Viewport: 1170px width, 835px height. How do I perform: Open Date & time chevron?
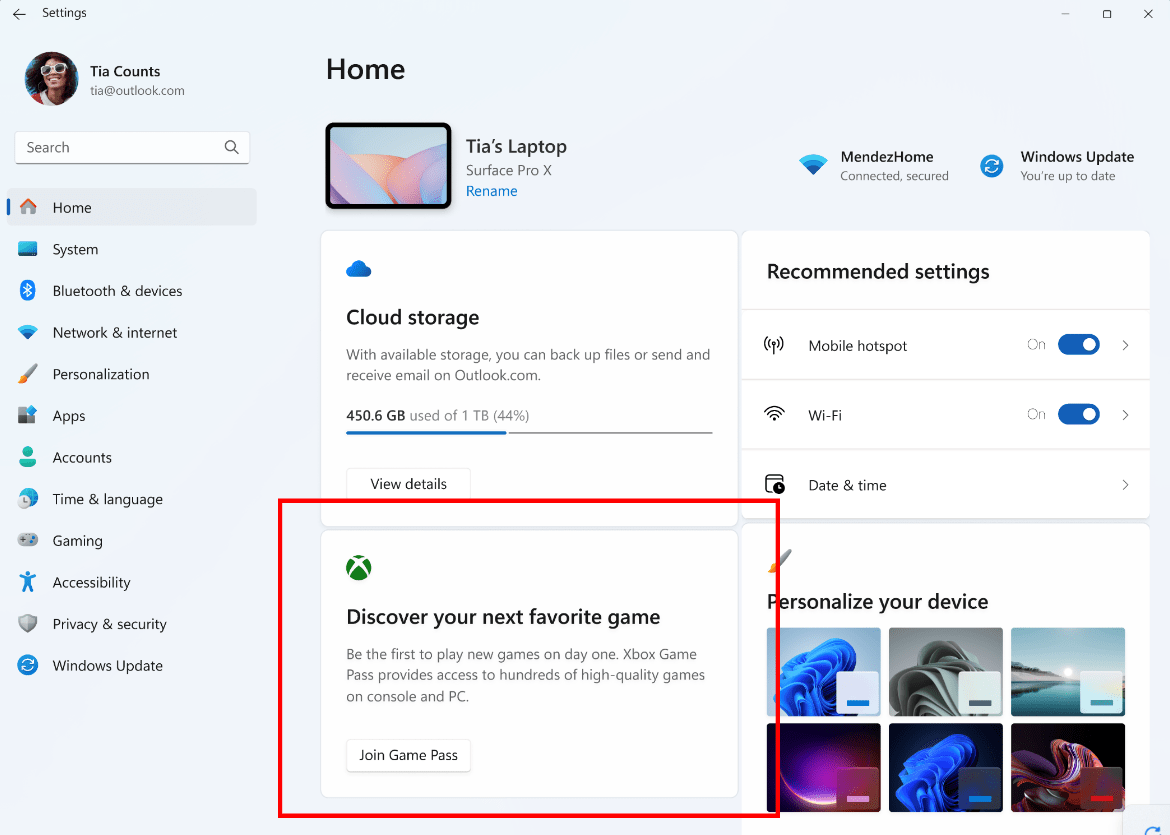pyautogui.click(x=1125, y=485)
